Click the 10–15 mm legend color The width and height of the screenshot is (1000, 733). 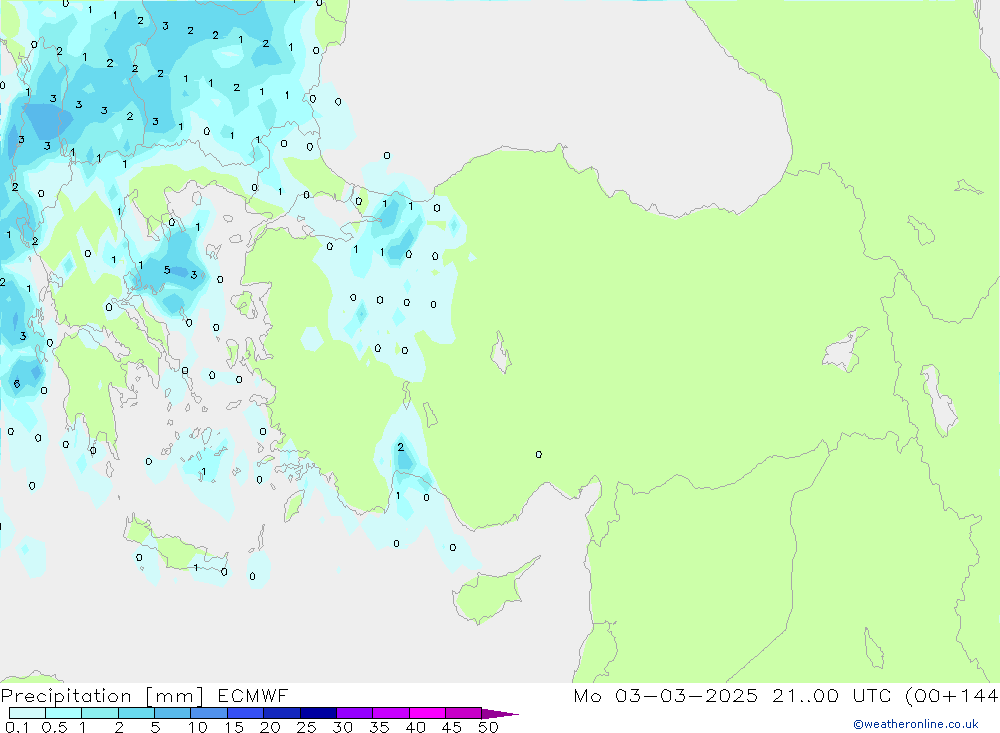209,713
